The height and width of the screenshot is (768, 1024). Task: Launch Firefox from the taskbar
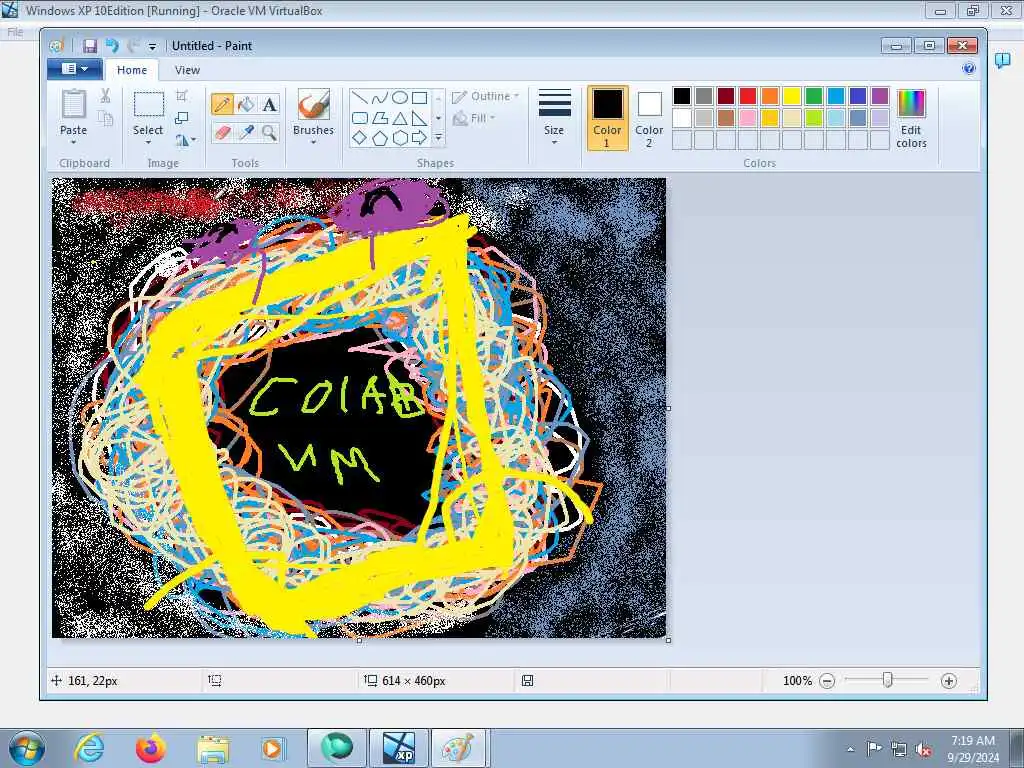tap(151, 748)
